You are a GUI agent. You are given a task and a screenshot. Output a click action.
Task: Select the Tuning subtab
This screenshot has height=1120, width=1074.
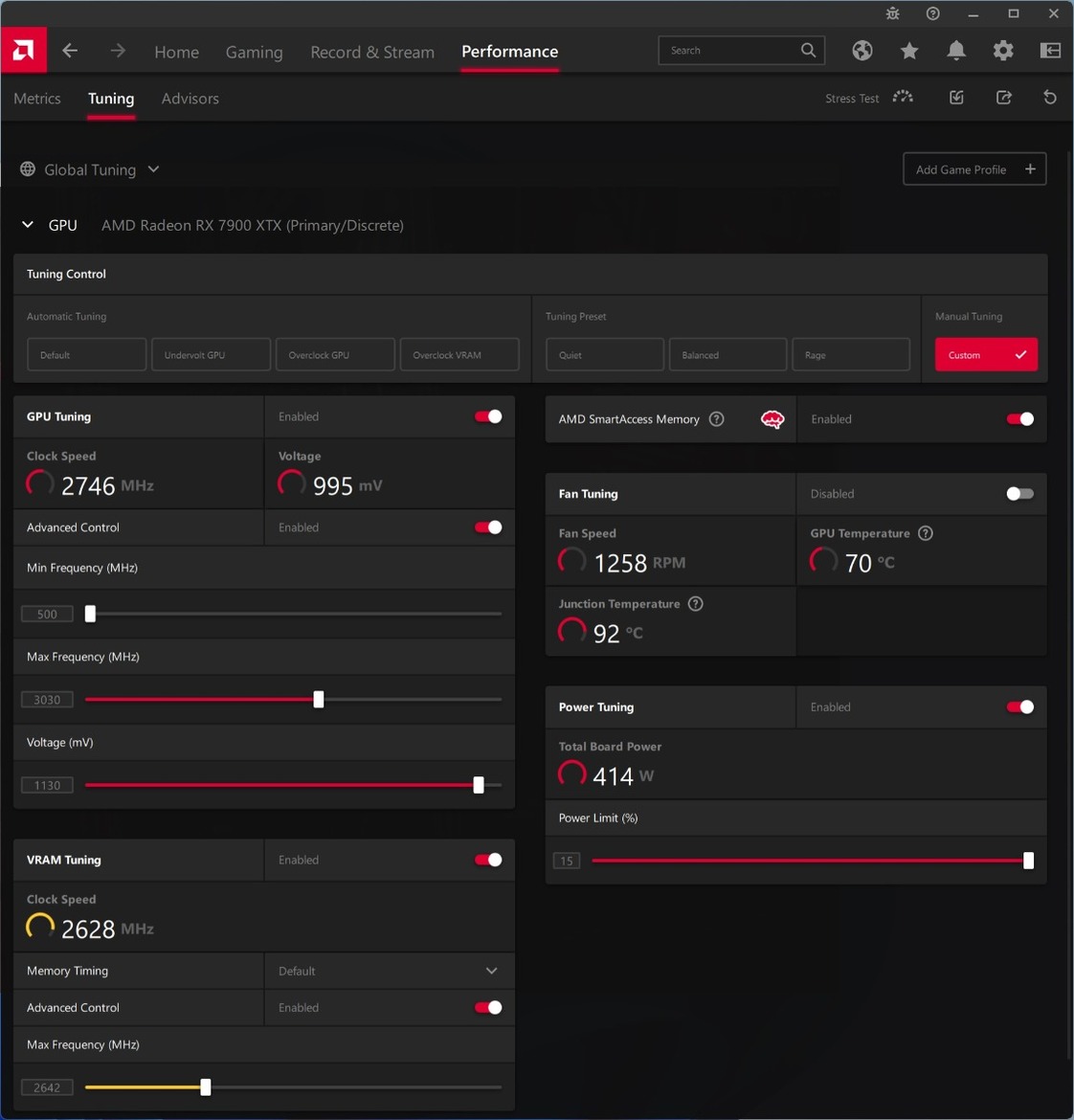[111, 99]
